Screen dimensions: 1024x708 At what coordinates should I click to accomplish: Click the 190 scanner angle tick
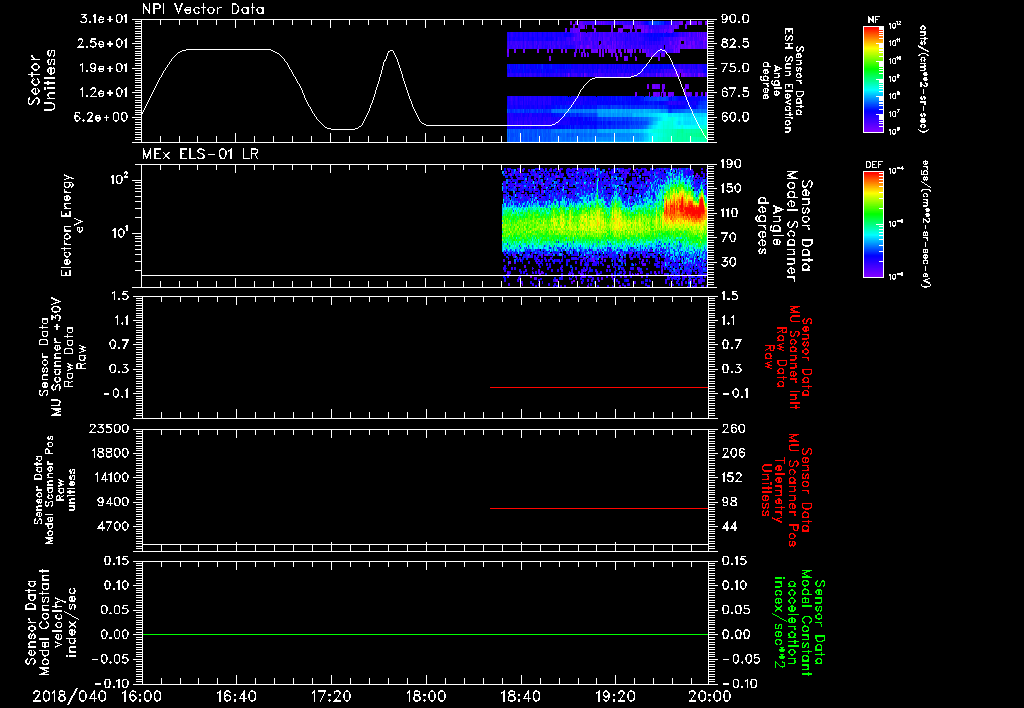731,164
